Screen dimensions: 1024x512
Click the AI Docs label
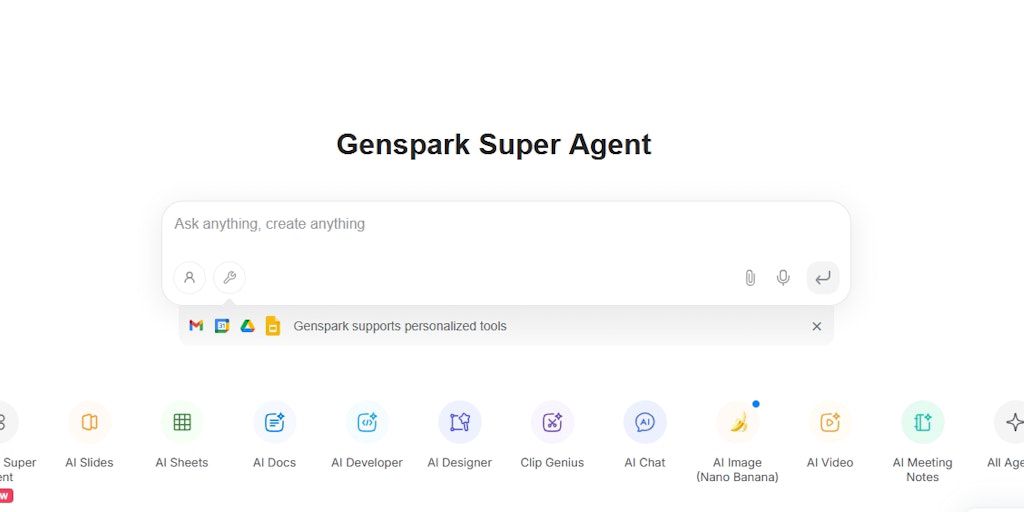274,462
